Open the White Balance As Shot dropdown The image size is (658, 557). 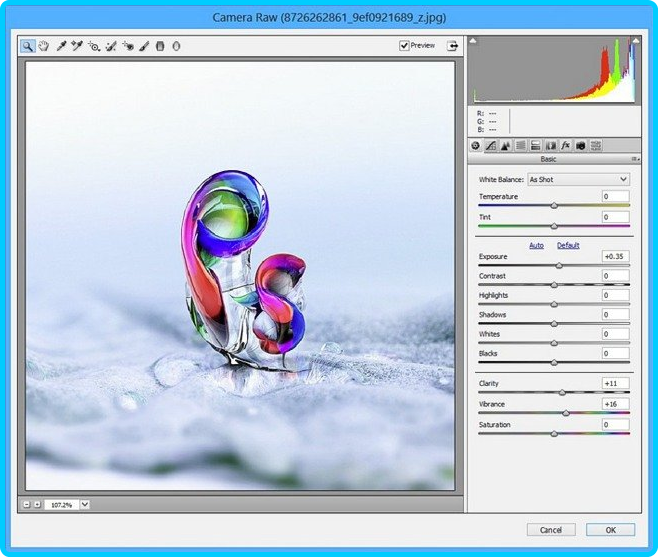[578, 179]
